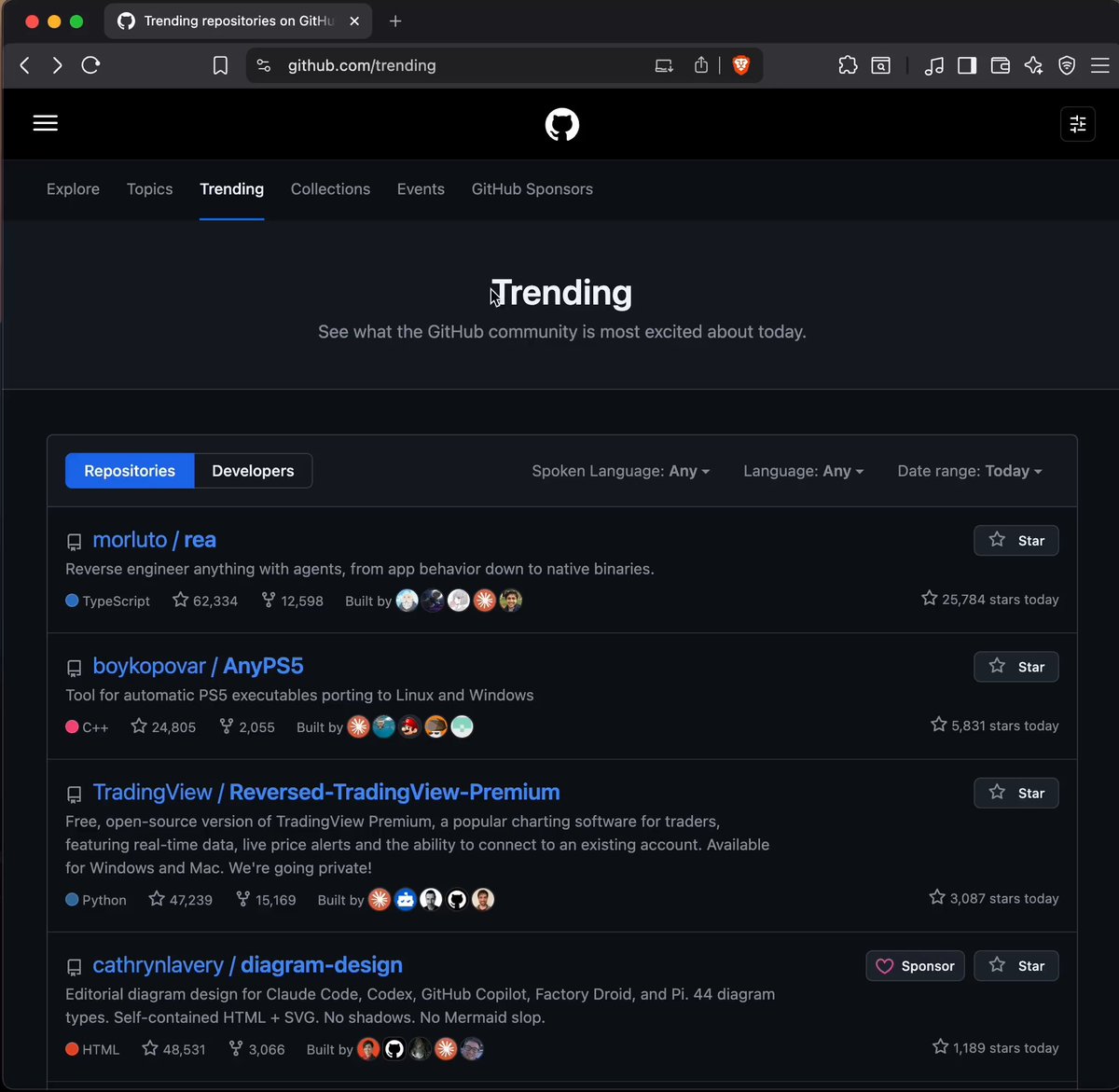
Task: Open the extensions puzzle icon
Action: 848,65
